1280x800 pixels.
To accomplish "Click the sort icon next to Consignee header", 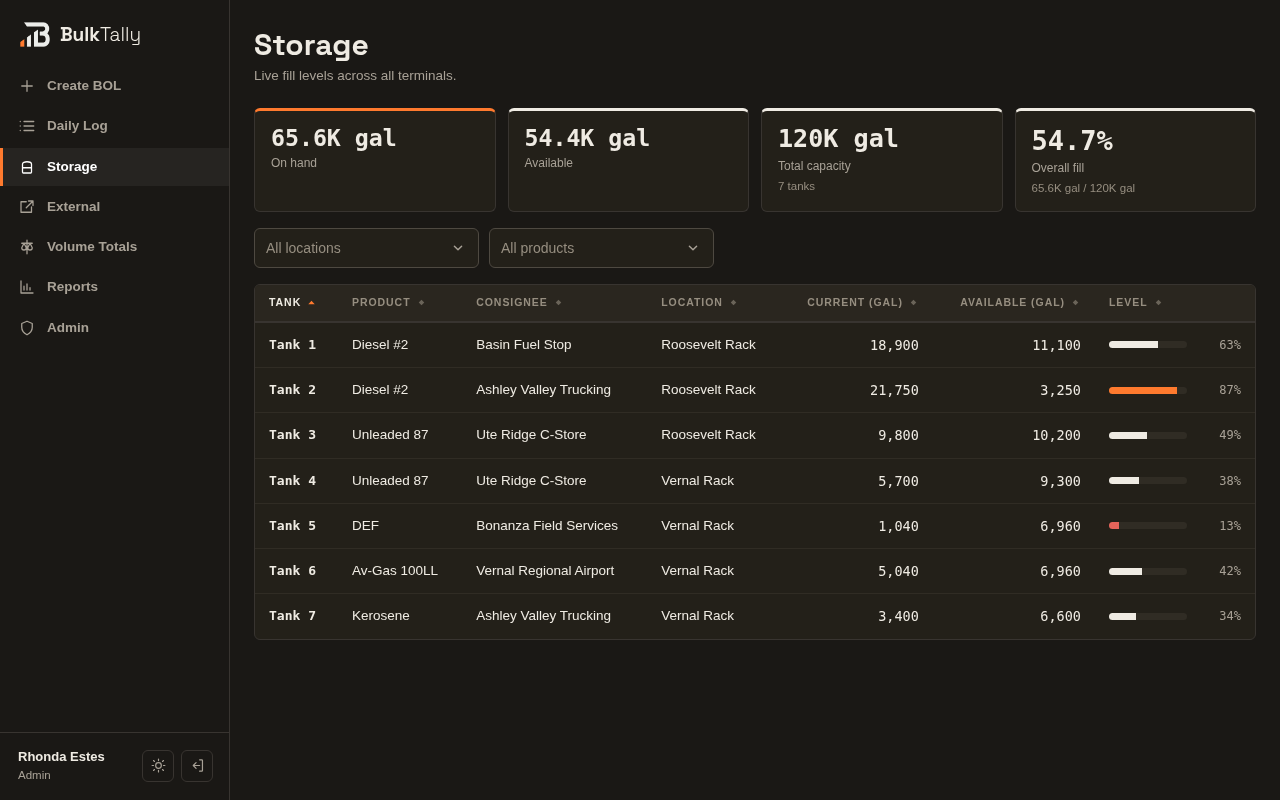I will coord(558,302).
